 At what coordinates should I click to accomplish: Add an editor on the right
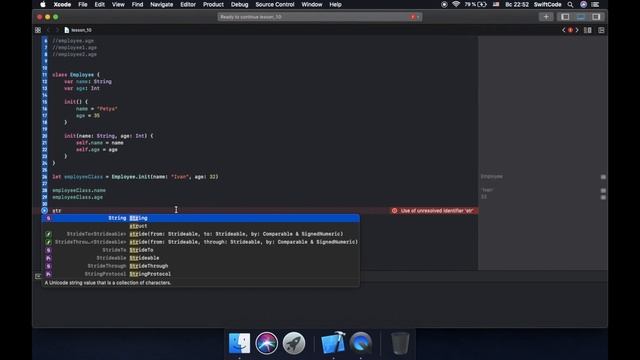click(x=601, y=30)
